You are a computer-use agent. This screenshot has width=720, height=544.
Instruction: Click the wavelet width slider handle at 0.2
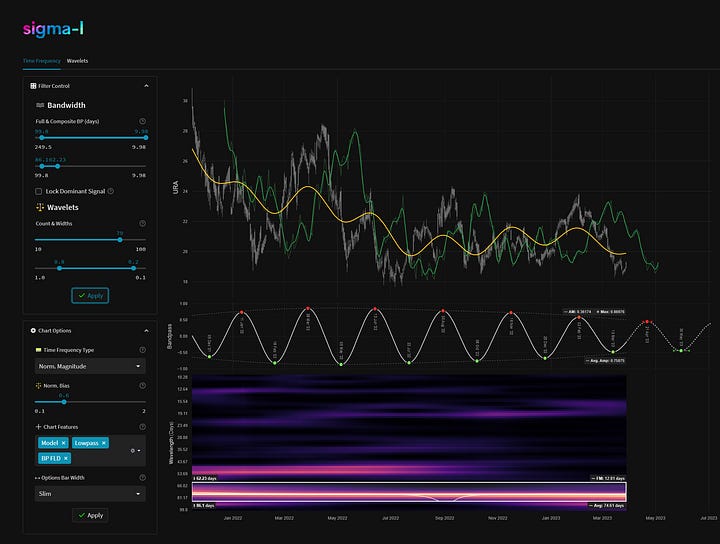click(133, 268)
